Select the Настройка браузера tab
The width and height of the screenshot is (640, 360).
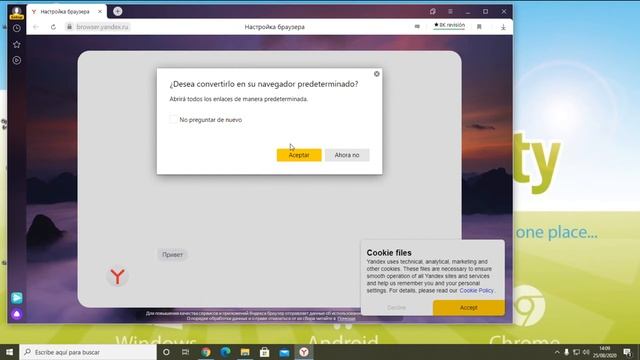(x=66, y=12)
